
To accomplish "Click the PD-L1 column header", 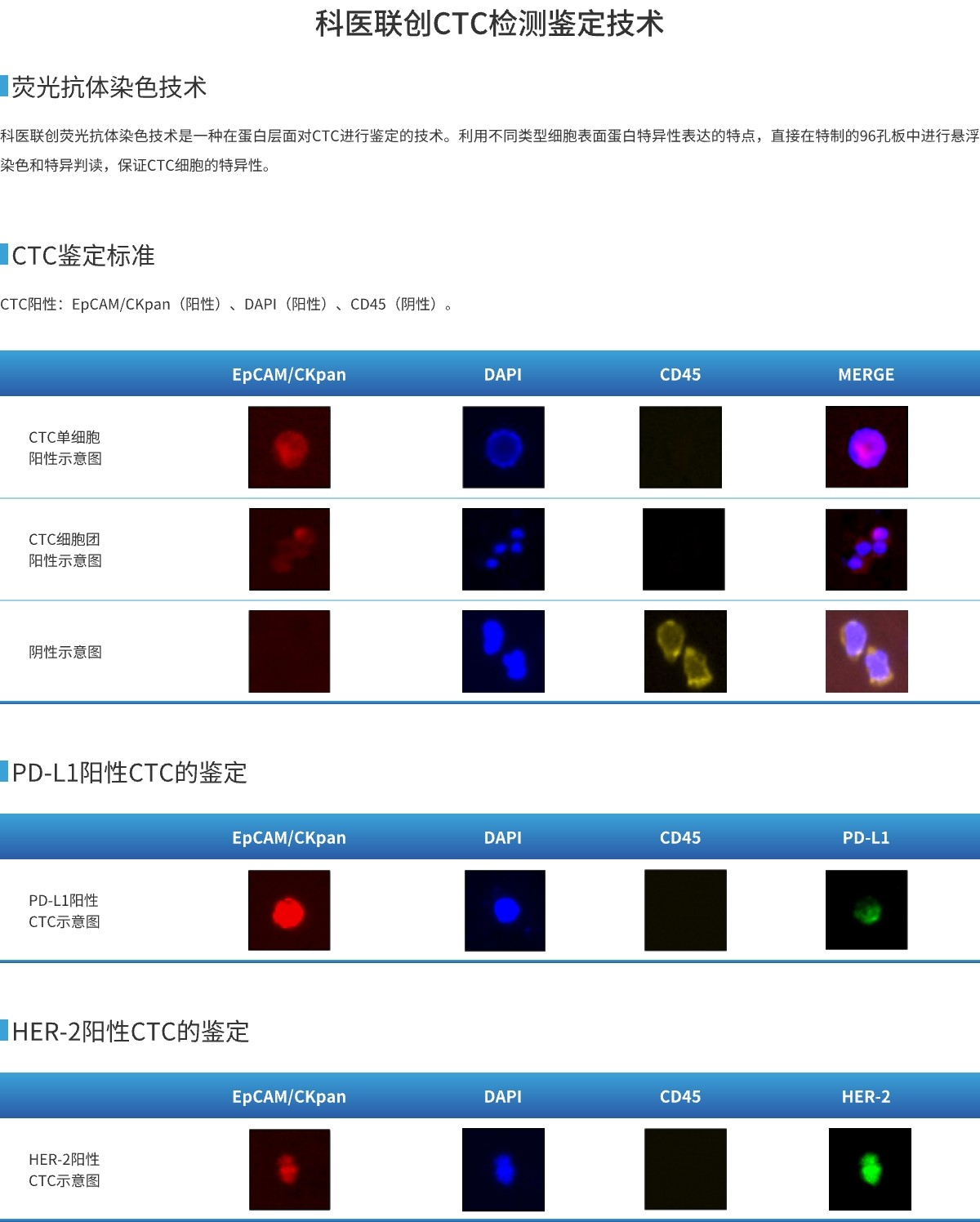I will click(866, 838).
